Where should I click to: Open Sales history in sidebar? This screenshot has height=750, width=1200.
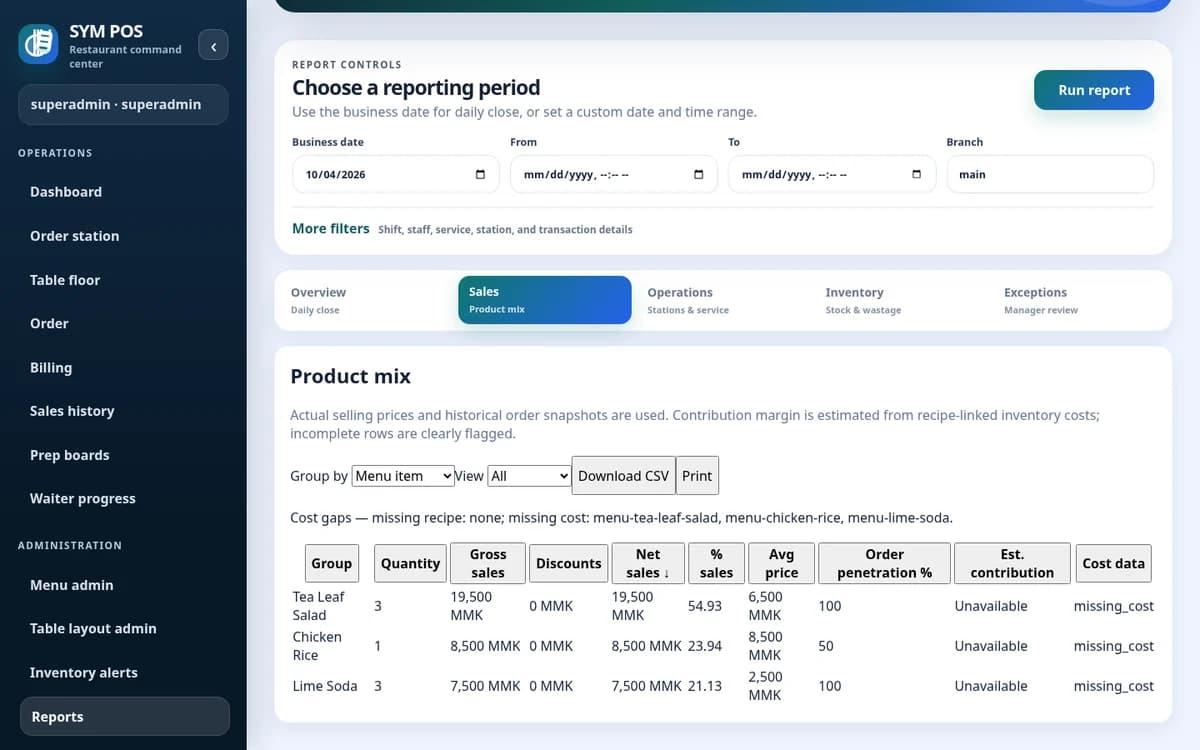point(124,411)
